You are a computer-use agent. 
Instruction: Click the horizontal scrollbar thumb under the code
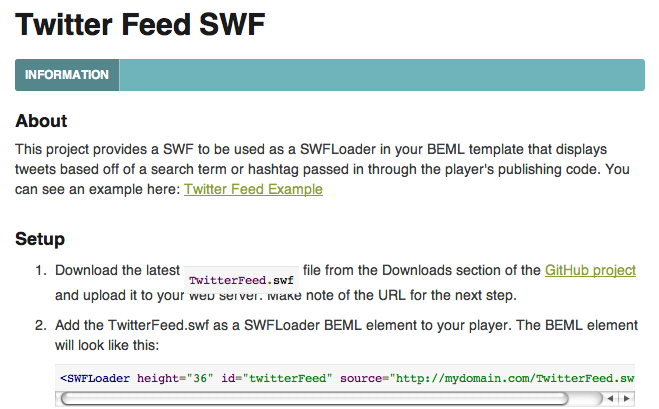pyautogui.click(x=314, y=398)
